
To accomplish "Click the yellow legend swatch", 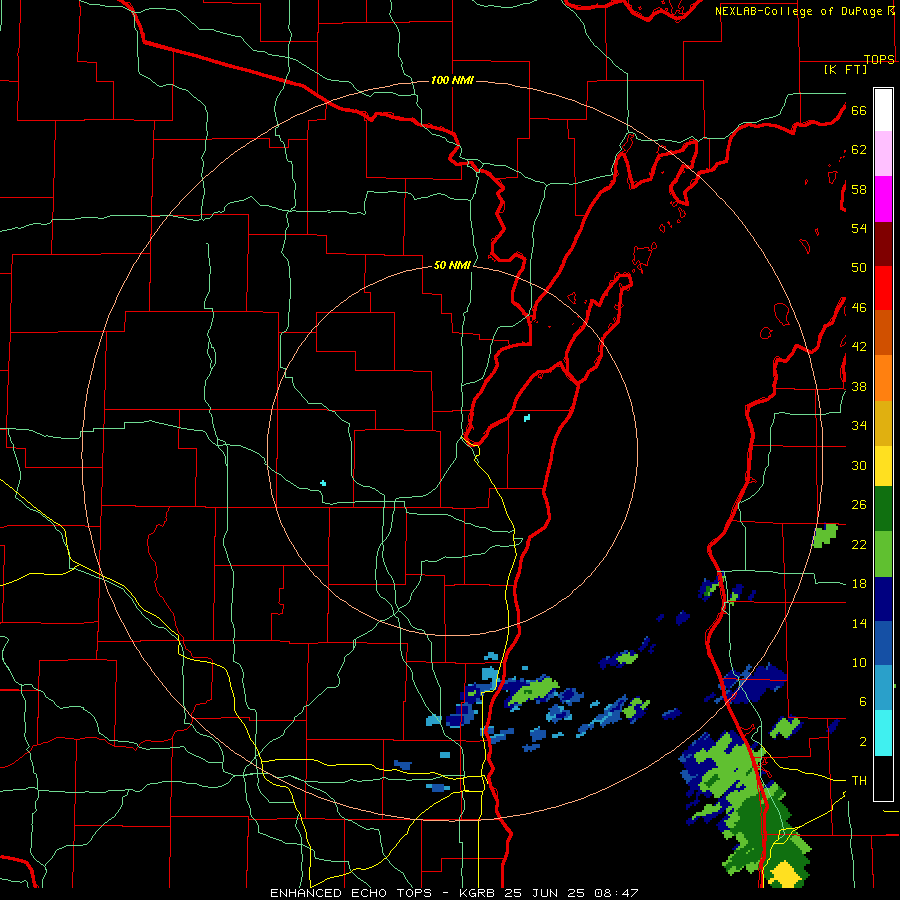I will (883, 466).
